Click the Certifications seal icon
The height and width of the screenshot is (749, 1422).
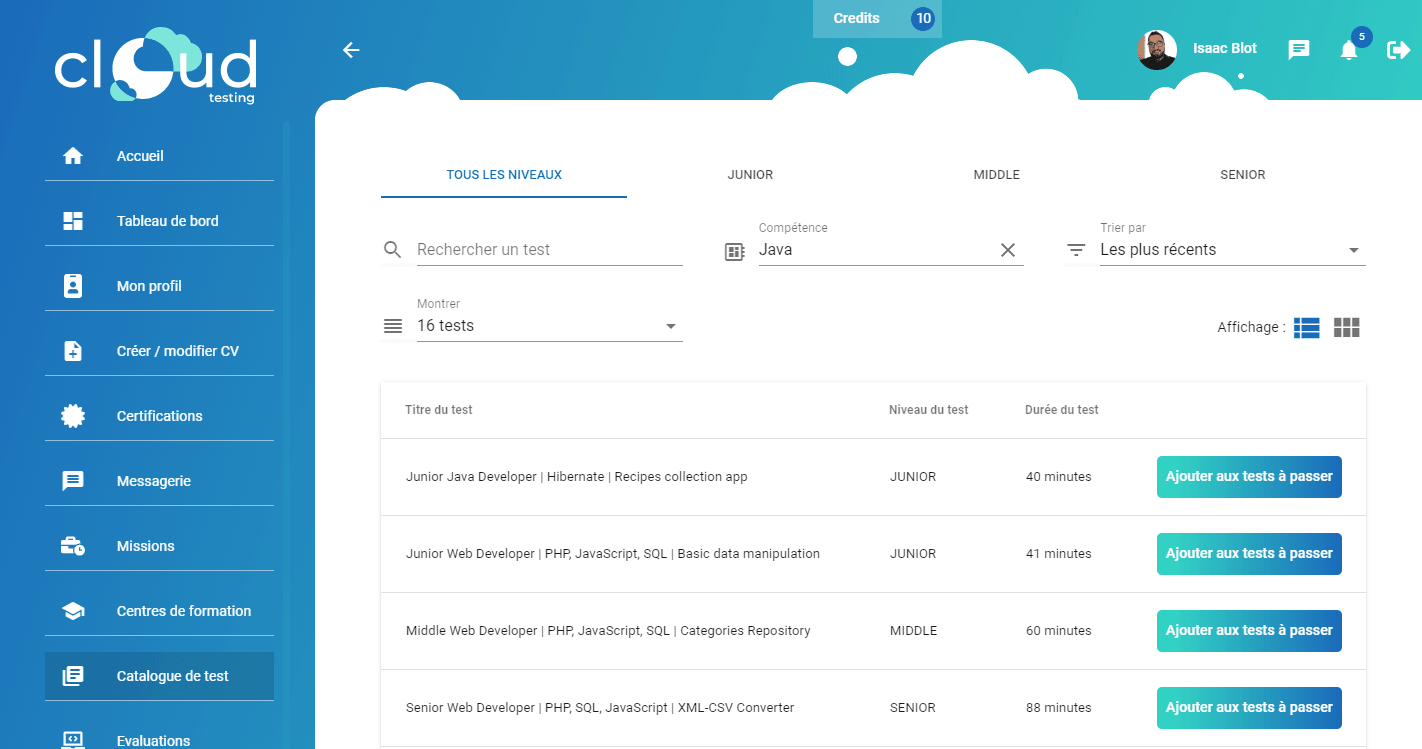[x=73, y=416]
